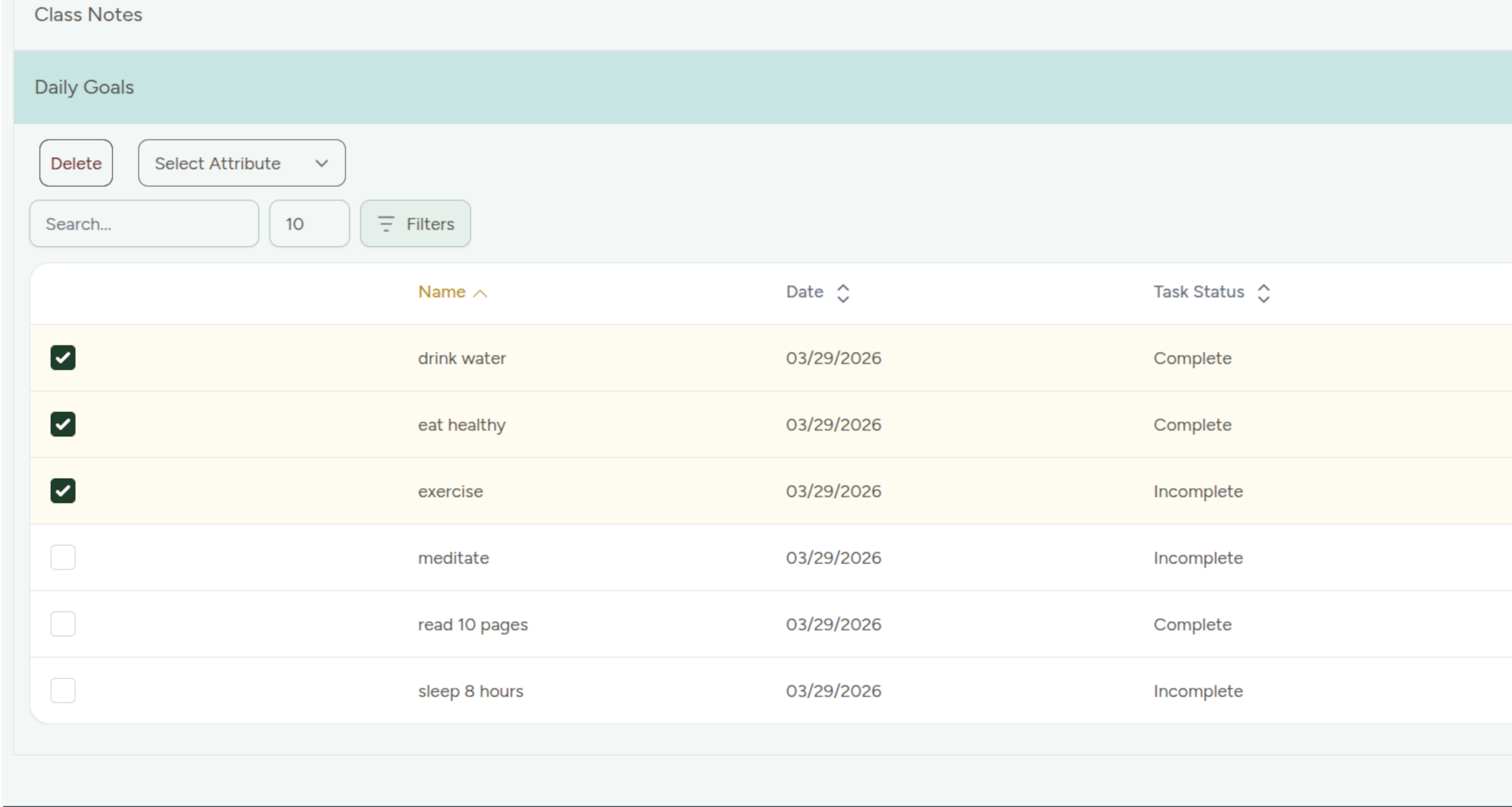Click the Select Attribute chevron arrow
1512x807 pixels.
(321, 163)
